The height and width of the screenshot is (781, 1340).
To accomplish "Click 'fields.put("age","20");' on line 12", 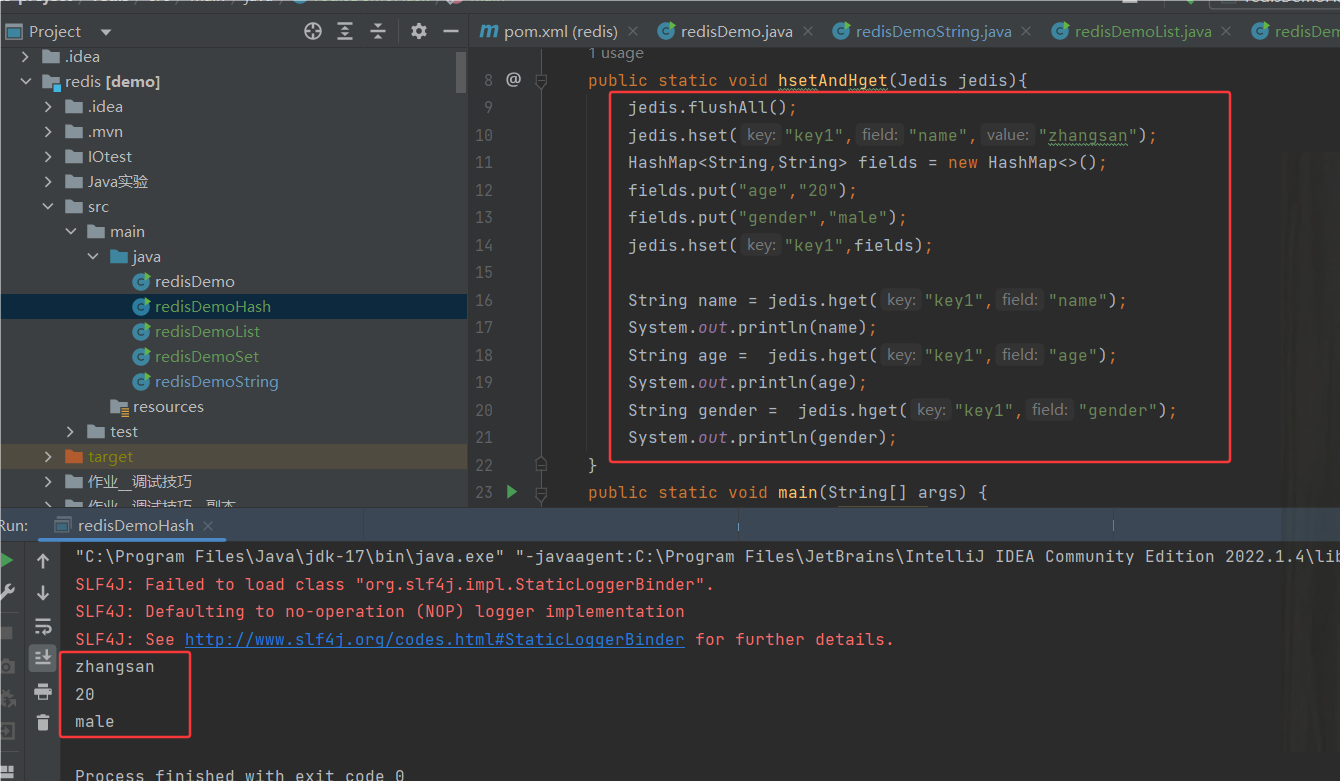I will 743,190.
